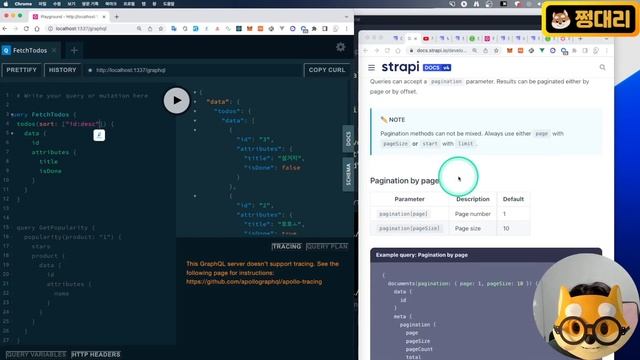Switch to the QUERY PLAN tab
This screenshot has width=640, height=360.
(327, 247)
